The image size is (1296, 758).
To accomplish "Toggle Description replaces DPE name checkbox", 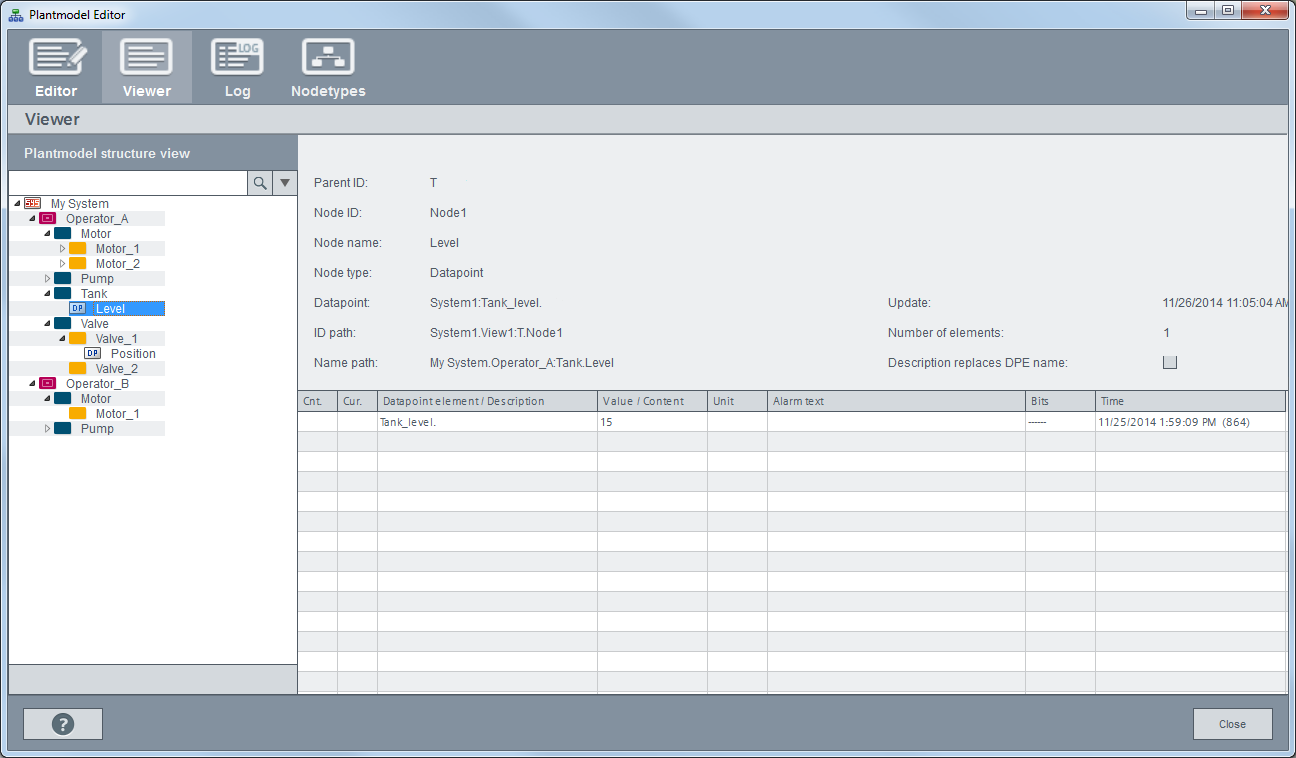I will point(1170,363).
